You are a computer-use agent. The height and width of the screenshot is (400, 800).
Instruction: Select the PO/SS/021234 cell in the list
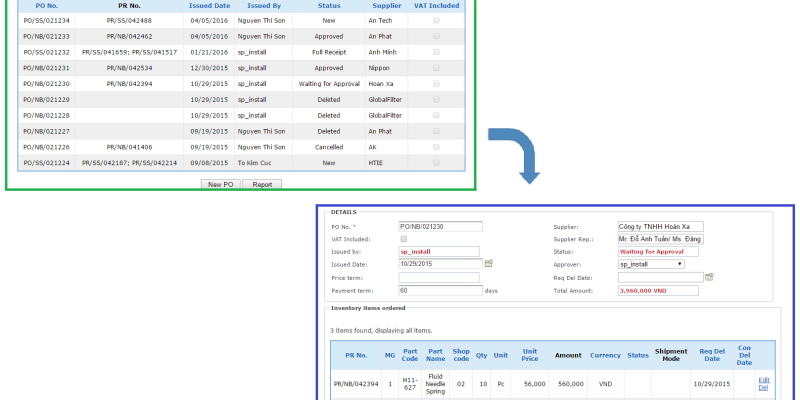tap(46, 20)
